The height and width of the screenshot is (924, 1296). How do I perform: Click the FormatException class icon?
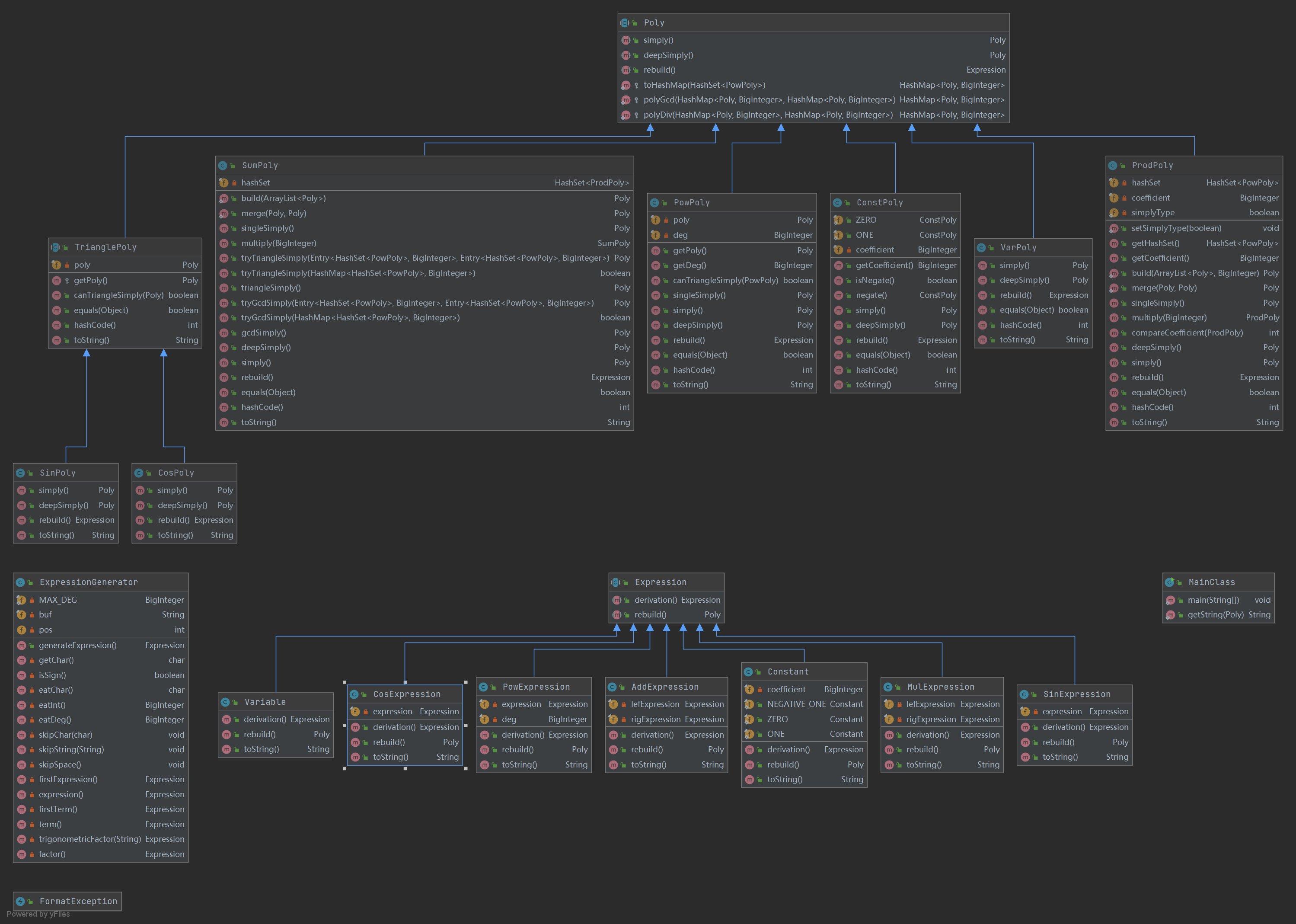20,901
